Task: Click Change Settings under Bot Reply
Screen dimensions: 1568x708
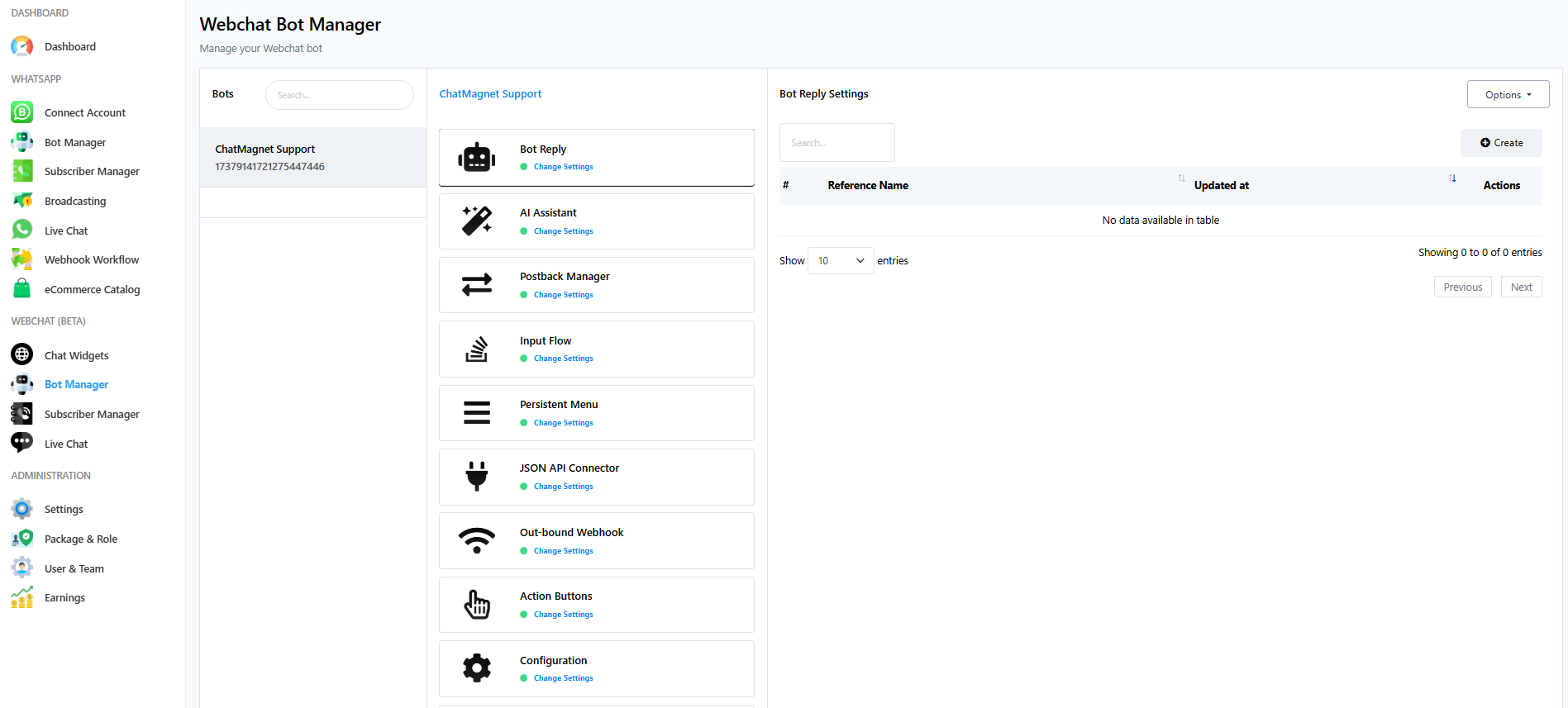Action: coord(563,167)
